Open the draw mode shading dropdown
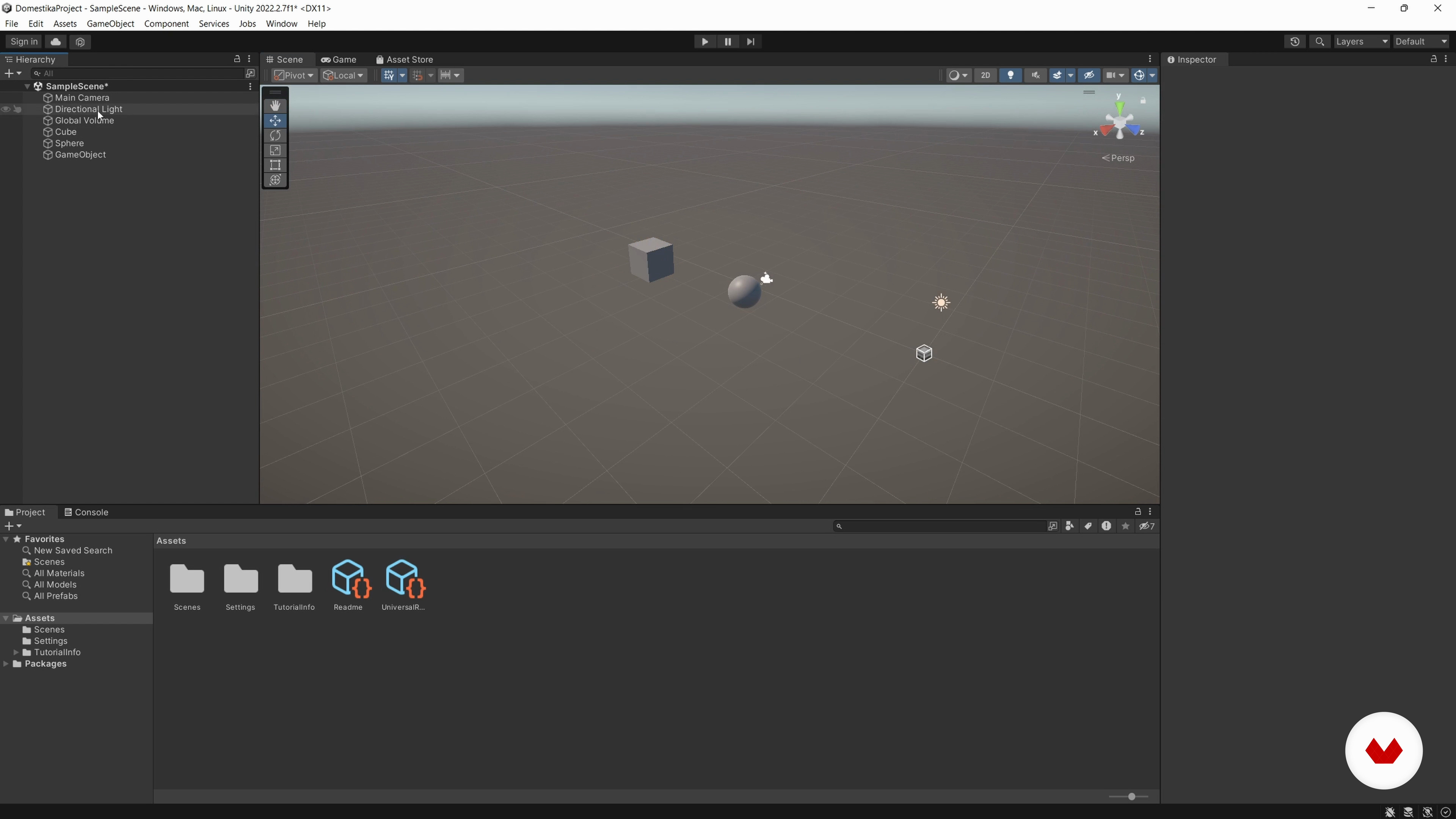 click(x=959, y=75)
